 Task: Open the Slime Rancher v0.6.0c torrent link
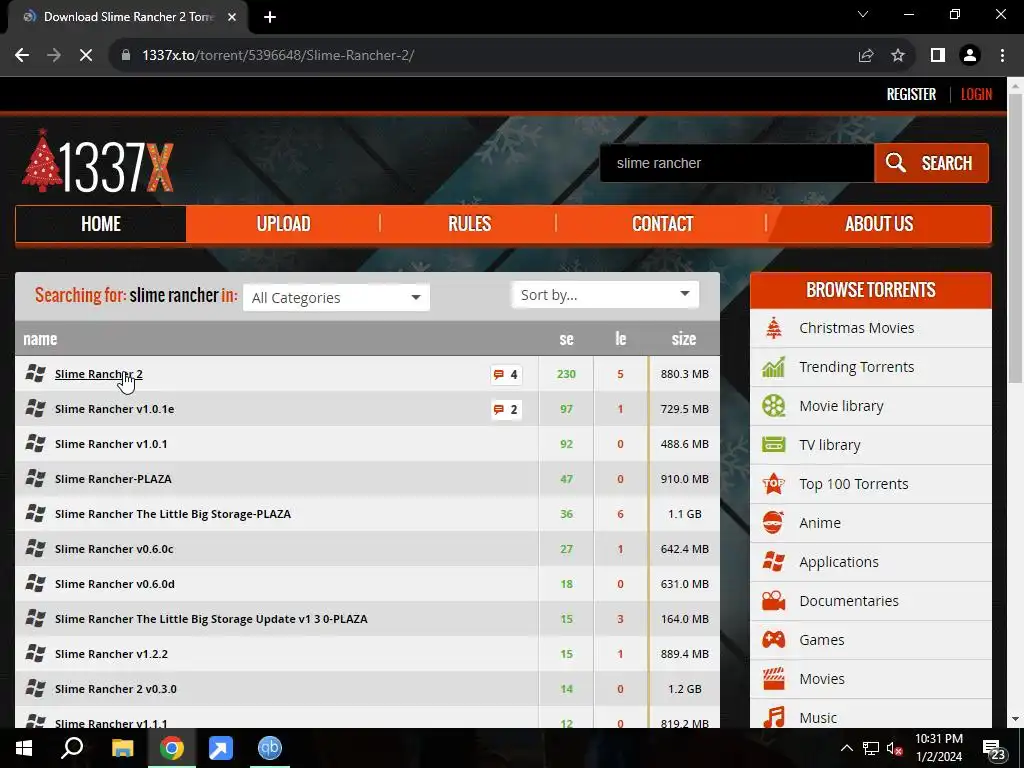coord(114,549)
